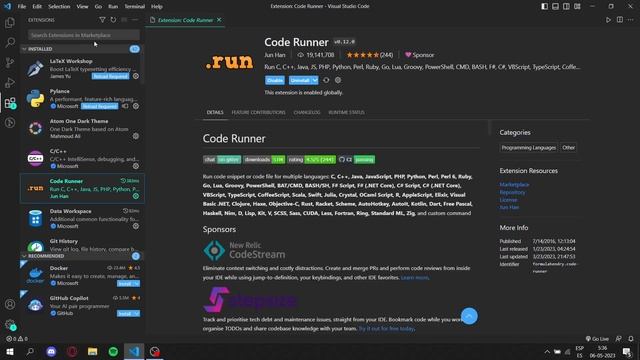This screenshot has width=640, height=360.
Task: Click the feedback icon in status bar
Action: tap(619, 339)
